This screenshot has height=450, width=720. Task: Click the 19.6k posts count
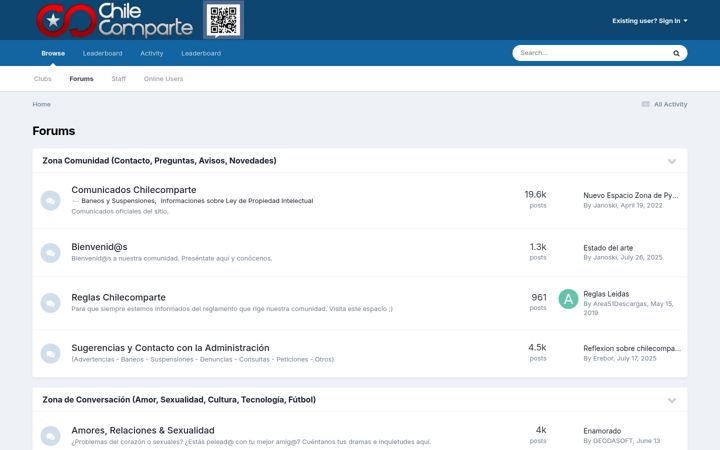tap(535, 195)
